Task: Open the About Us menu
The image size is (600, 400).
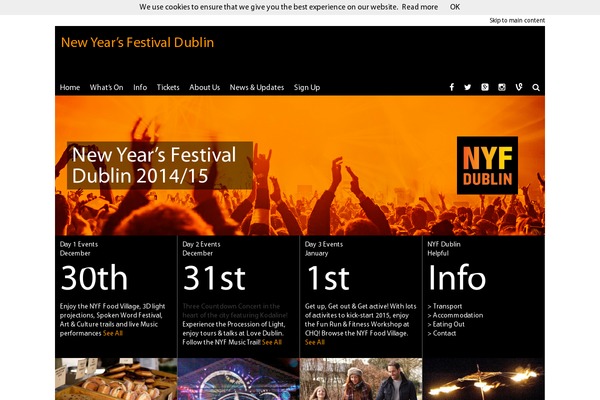Action: tap(204, 87)
